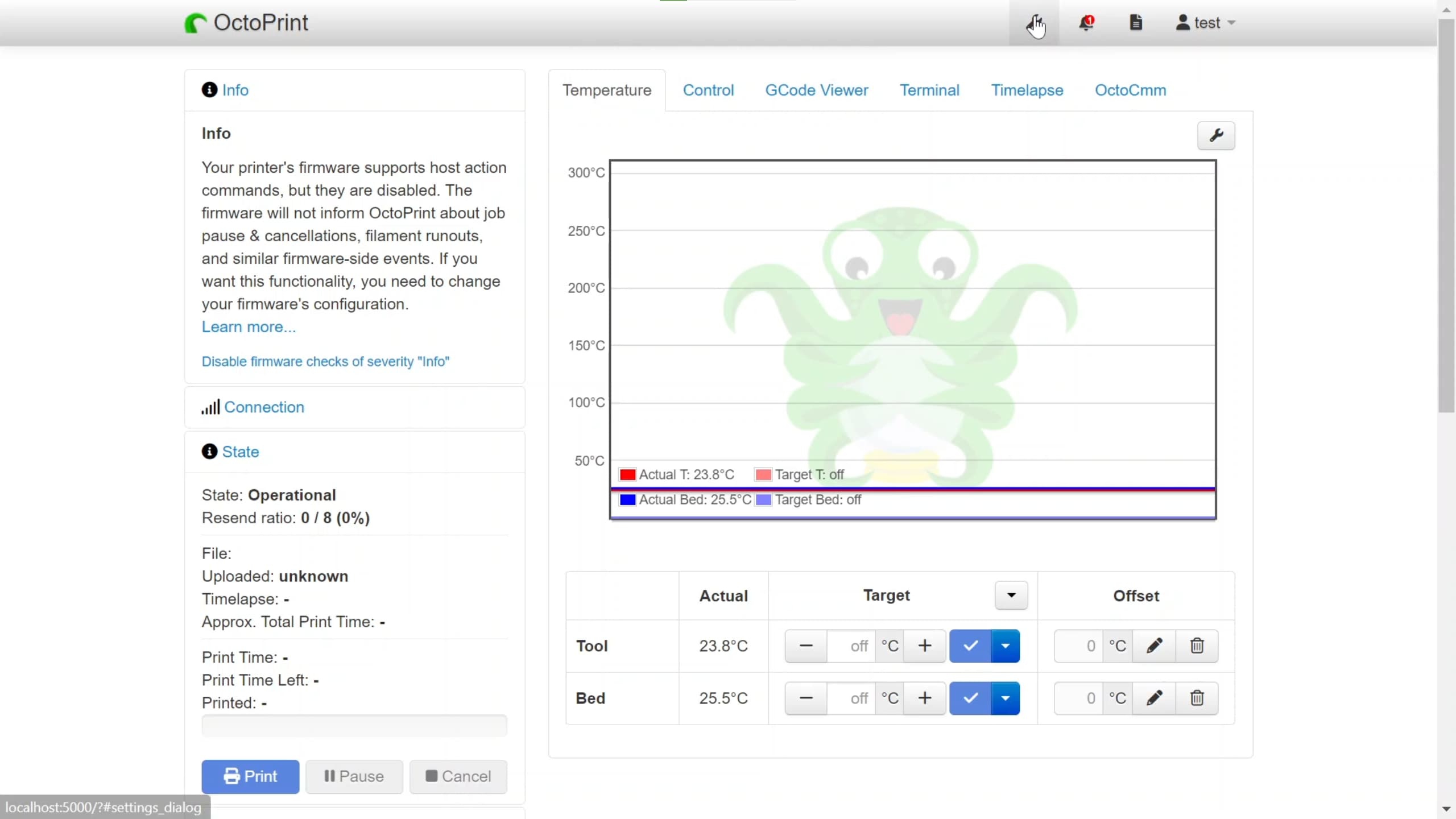Open the system log document icon
The width and height of the screenshot is (1456, 819).
[1136, 23]
